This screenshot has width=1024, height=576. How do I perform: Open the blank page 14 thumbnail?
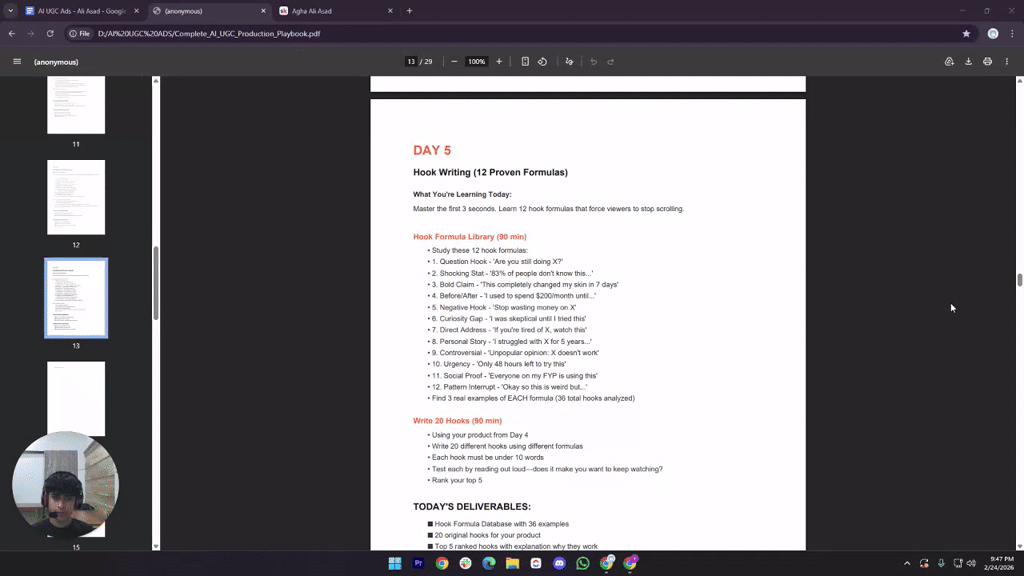[76, 398]
